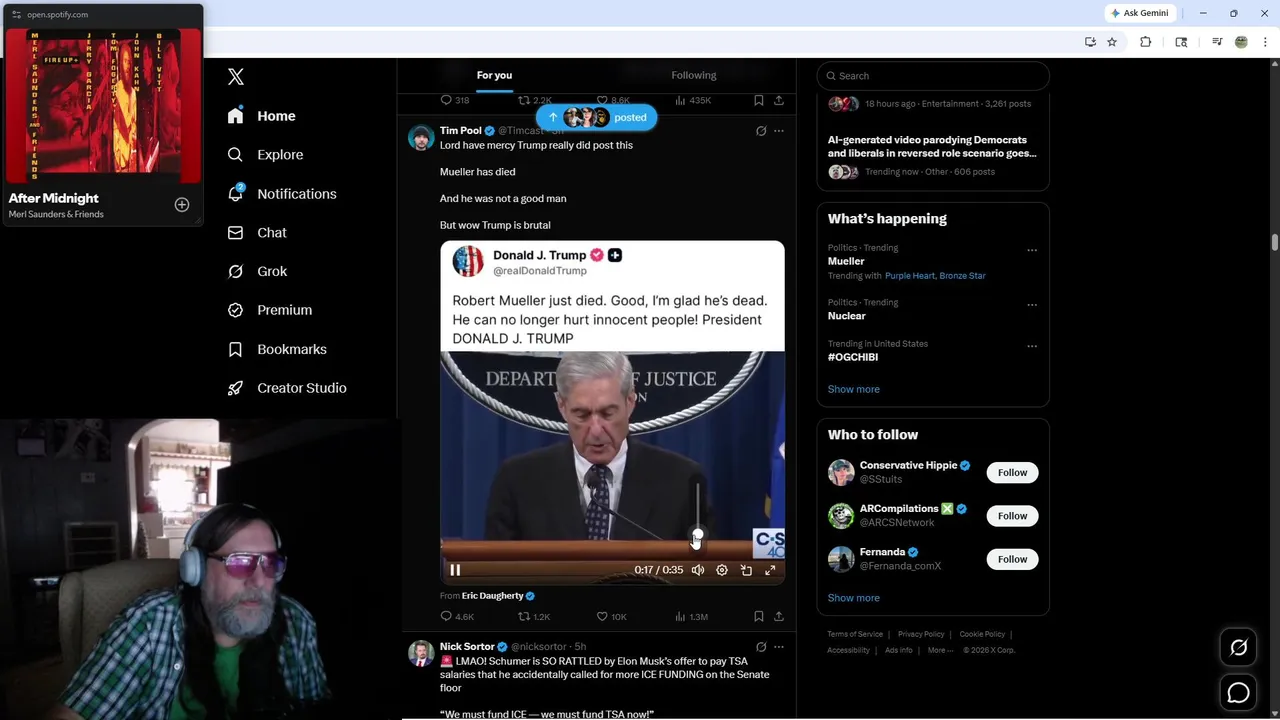
Task: Expand the footer More menu
Action: click(939, 650)
